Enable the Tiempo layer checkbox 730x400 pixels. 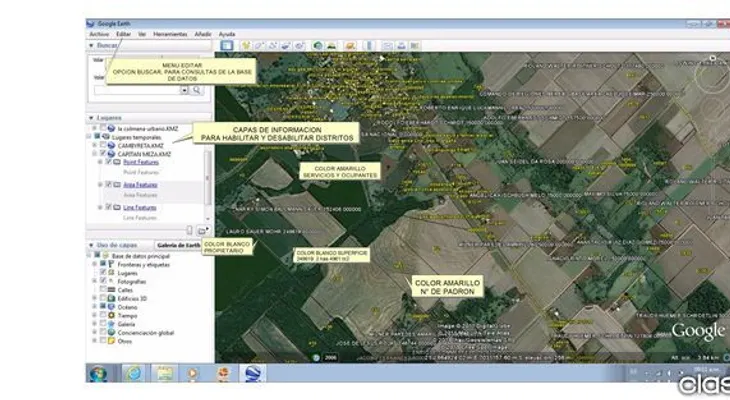point(103,315)
